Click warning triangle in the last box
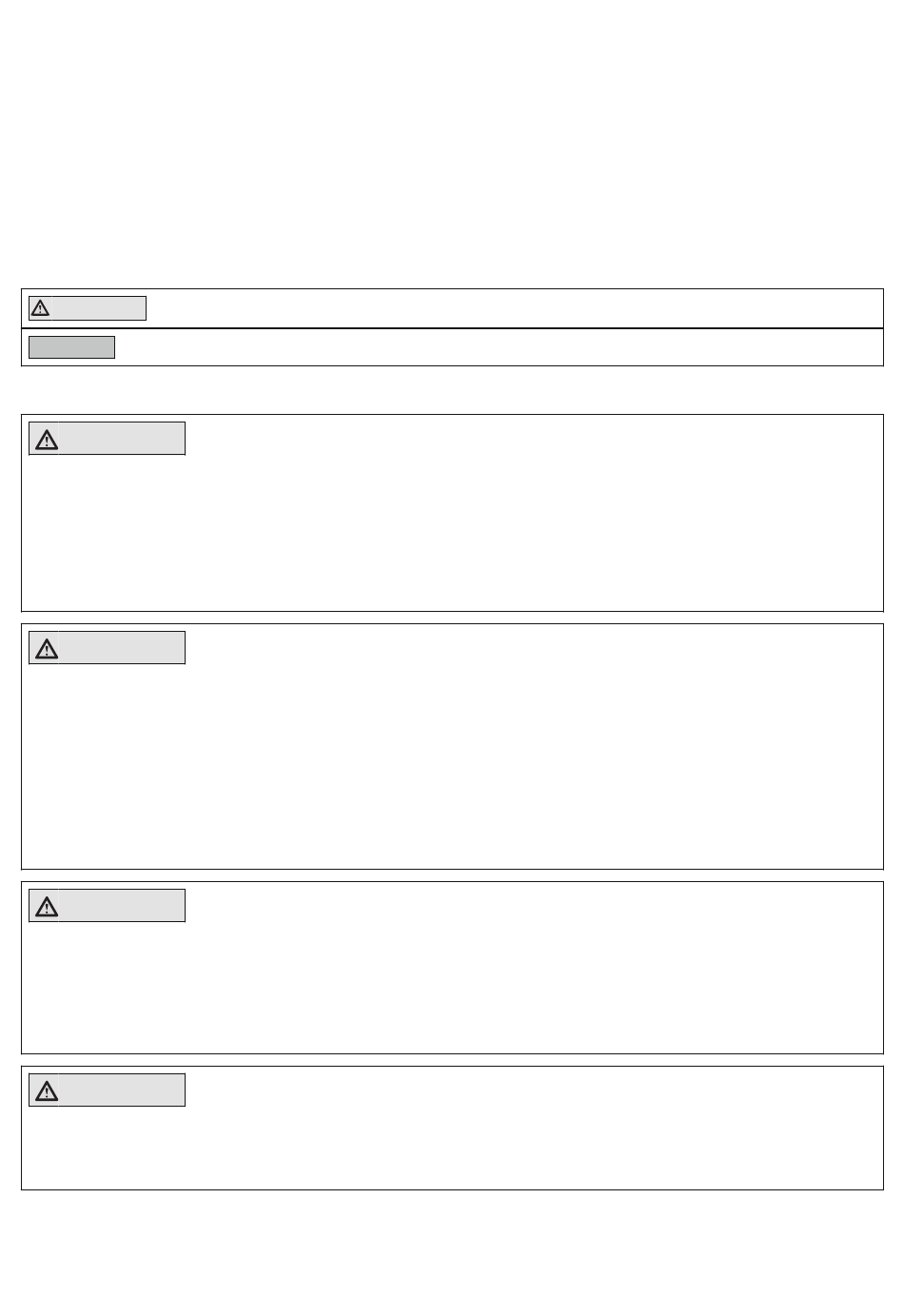The width and height of the screenshot is (904, 1316). pos(46,1091)
